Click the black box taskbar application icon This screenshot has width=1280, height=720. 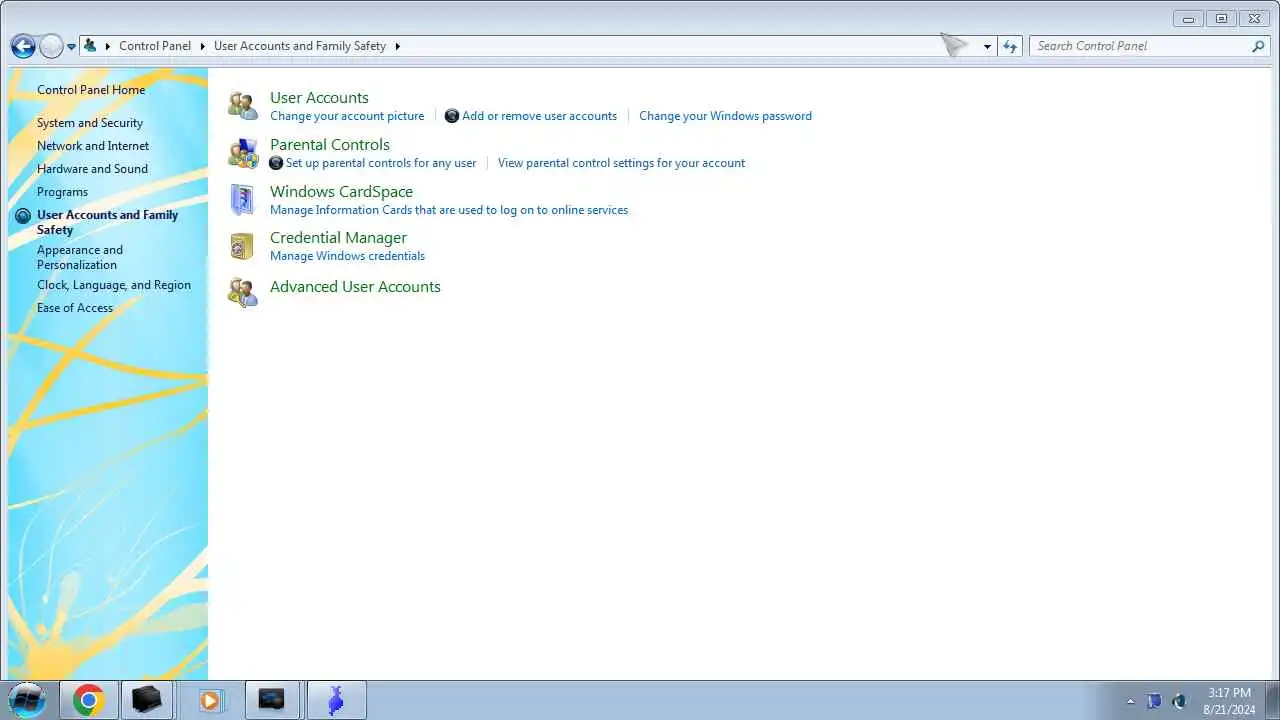click(x=147, y=700)
